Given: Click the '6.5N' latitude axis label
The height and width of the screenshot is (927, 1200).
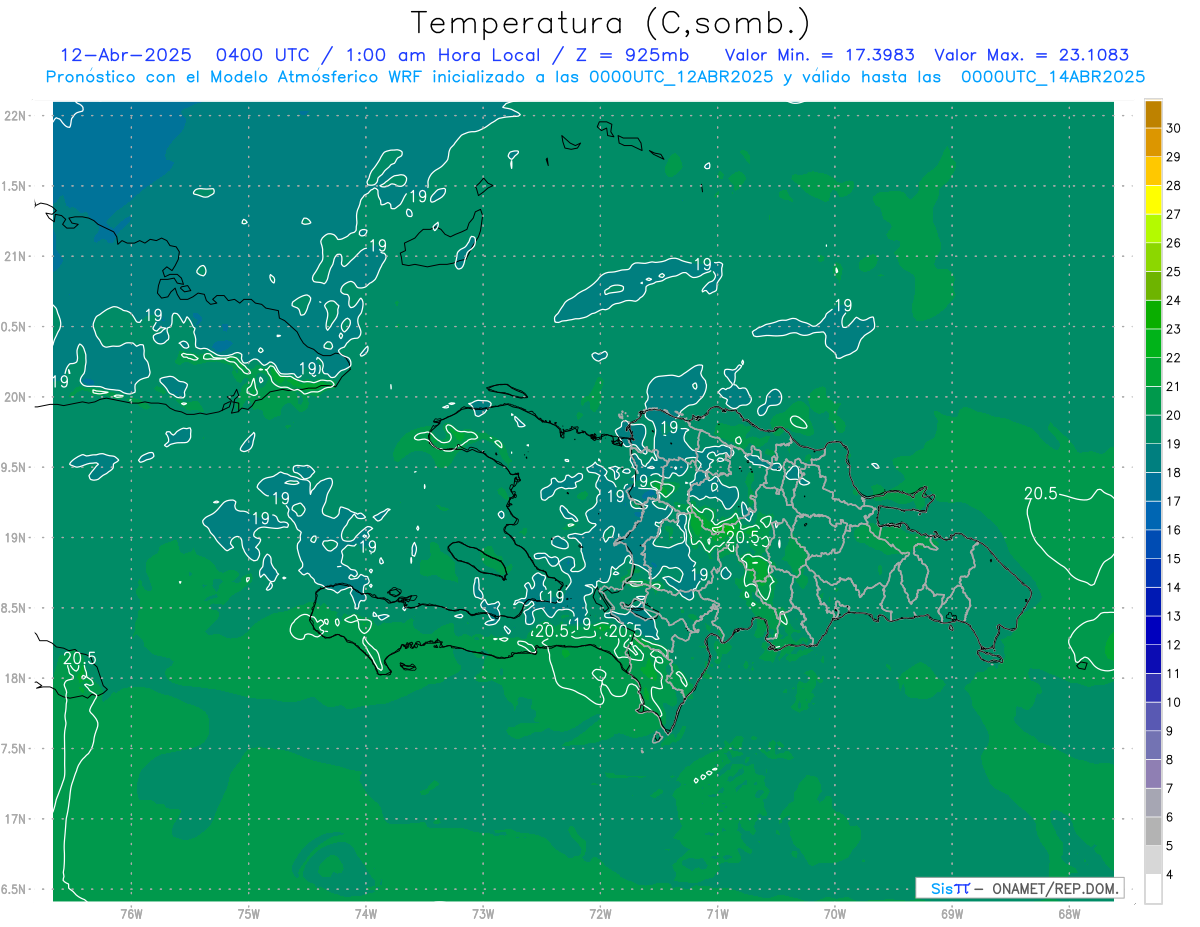Looking at the screenshot, I should tap(15, 890).
